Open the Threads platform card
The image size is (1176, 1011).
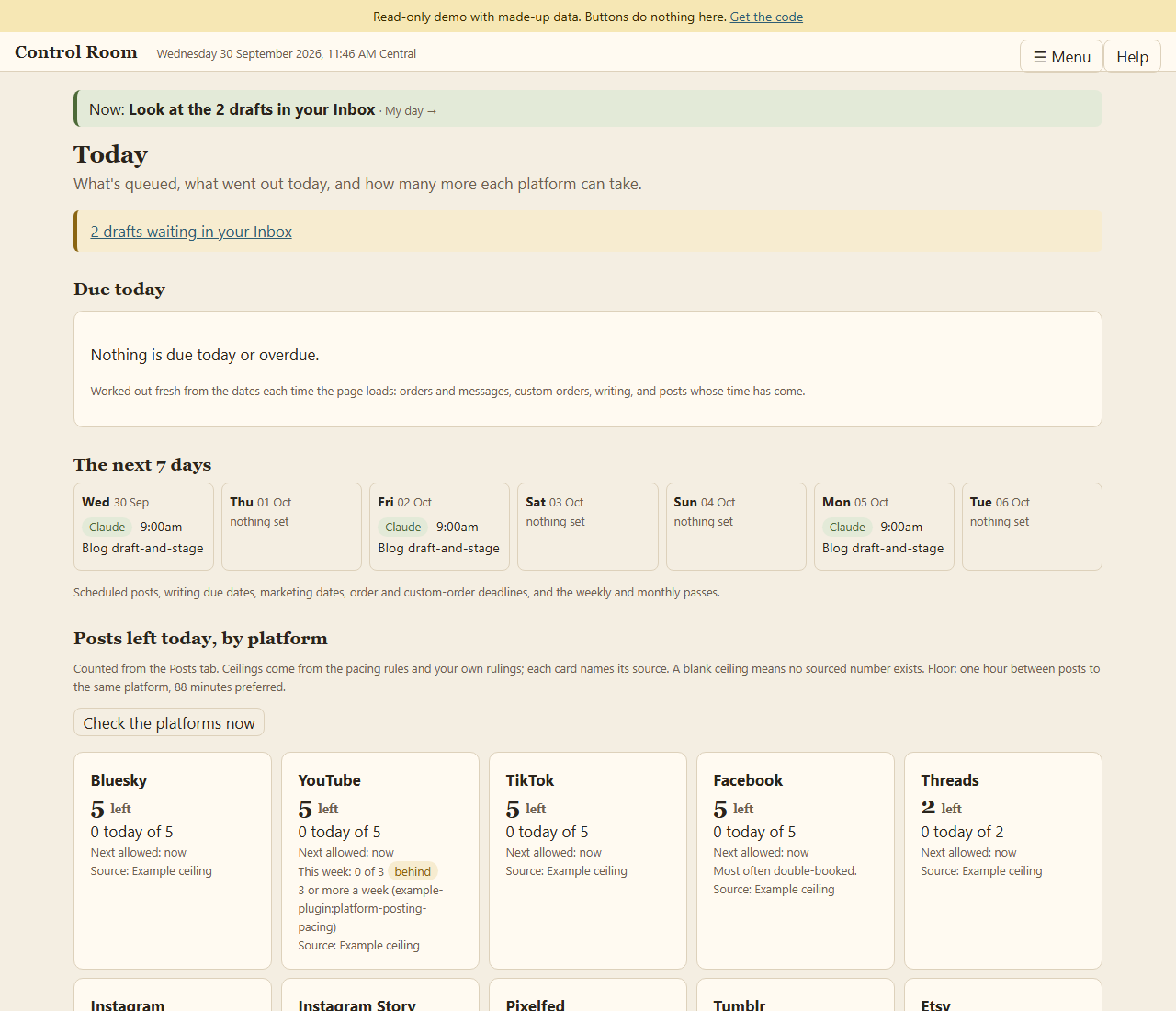(1003, 860)
